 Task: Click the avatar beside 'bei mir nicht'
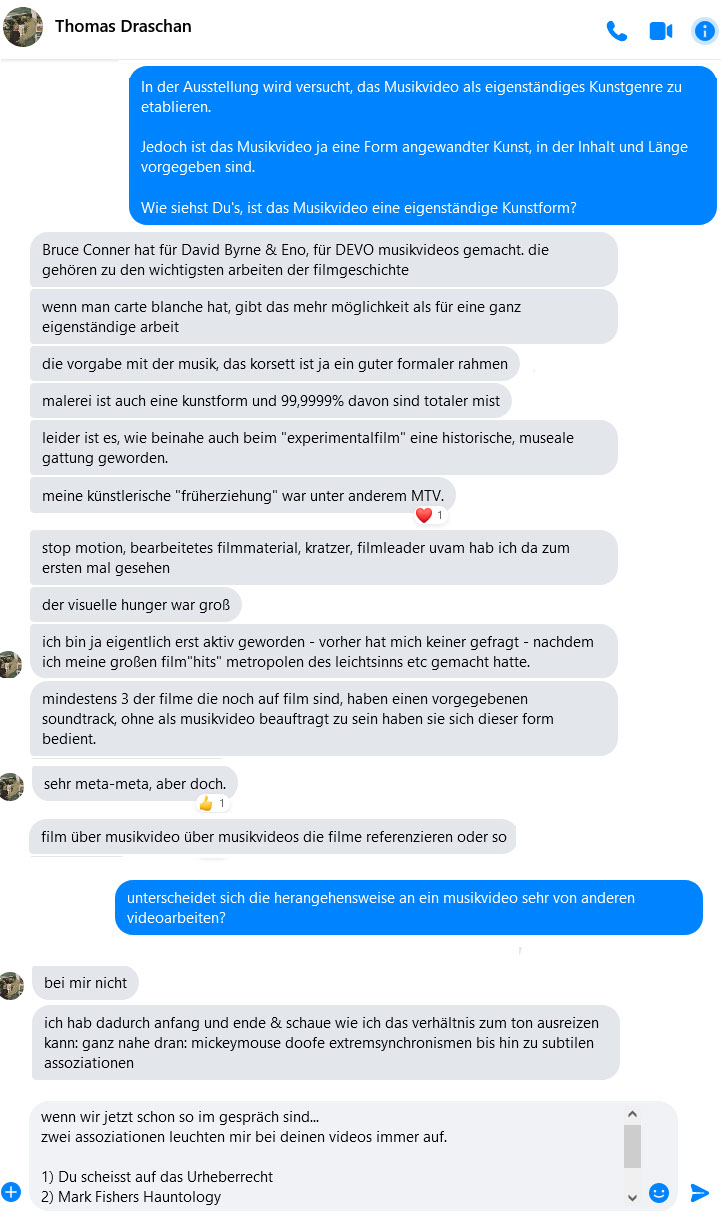[x=10, y=984]
